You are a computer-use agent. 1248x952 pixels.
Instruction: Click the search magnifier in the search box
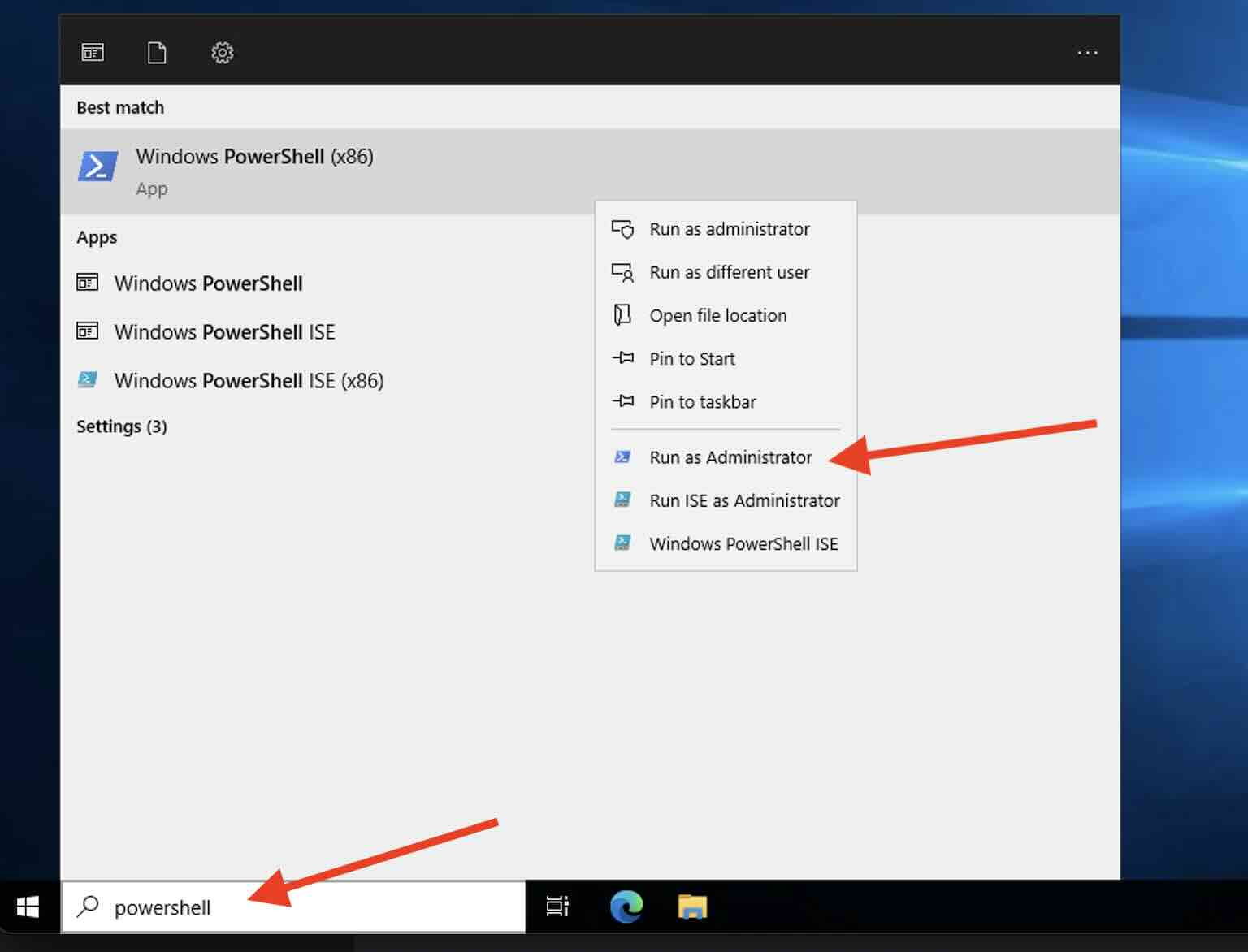(87, 907)
